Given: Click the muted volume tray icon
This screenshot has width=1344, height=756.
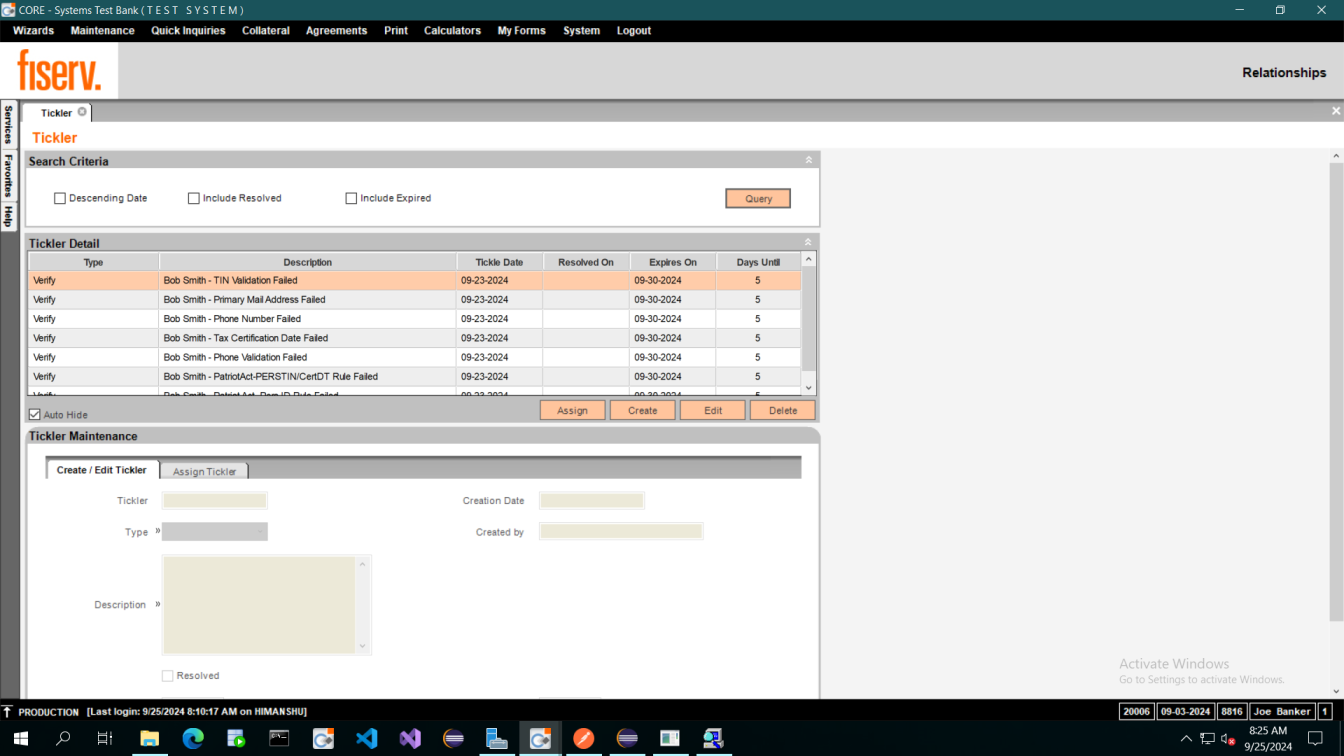Looking at the screenshot, I should (1228, 739).
